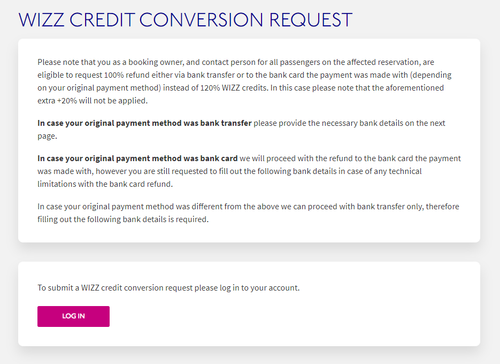
Task: Click the 'log in to your account' phrase
Action: click(259, 288)
